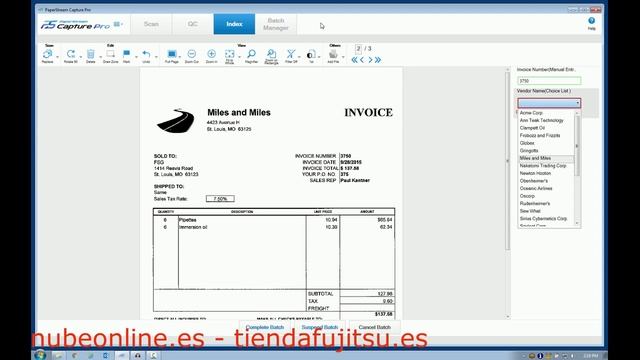Click the Undo arrow icon
640x360 pixels.
tap(146, 54)
